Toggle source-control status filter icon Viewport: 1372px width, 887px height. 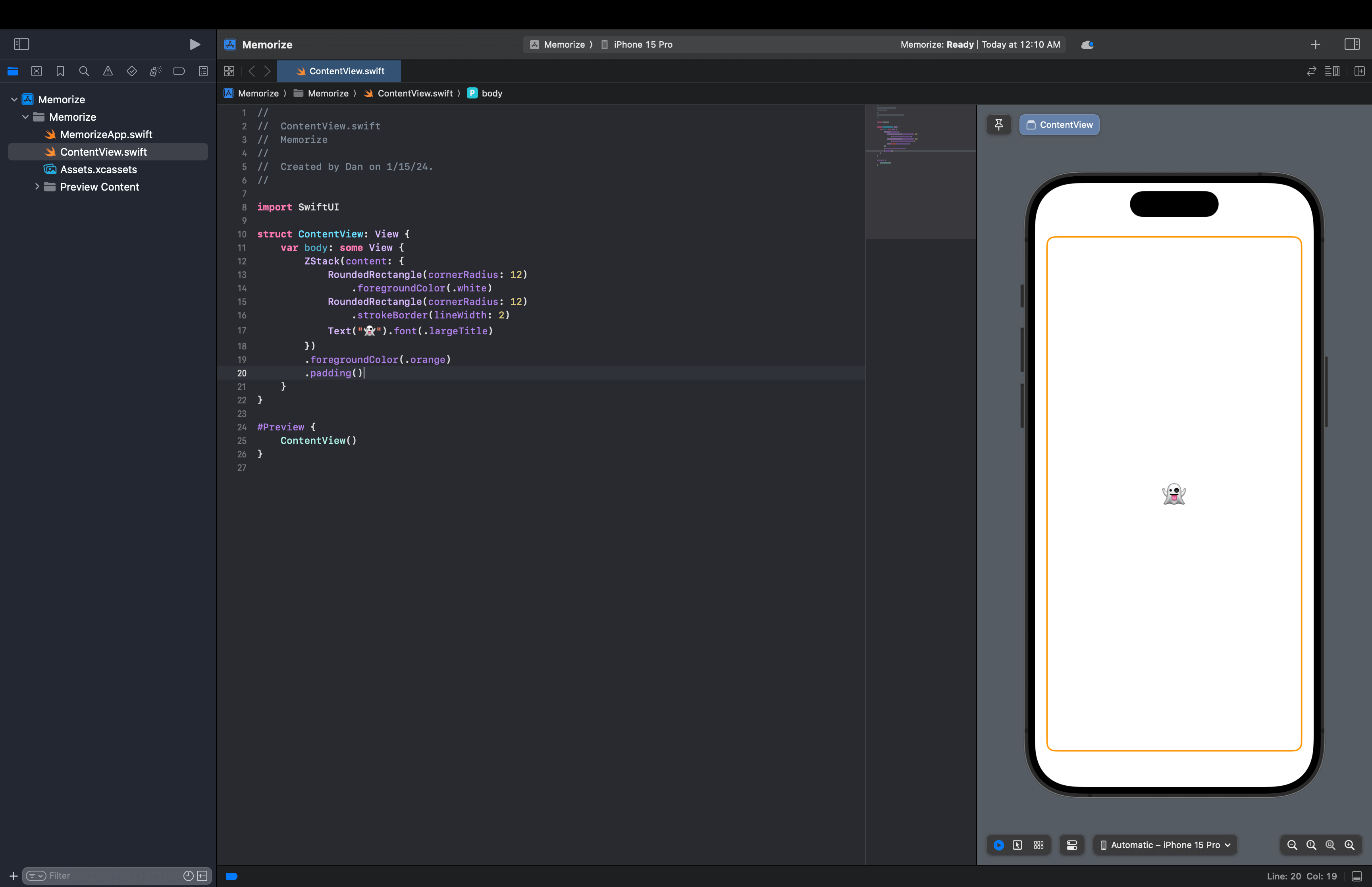tap(202, 875)
